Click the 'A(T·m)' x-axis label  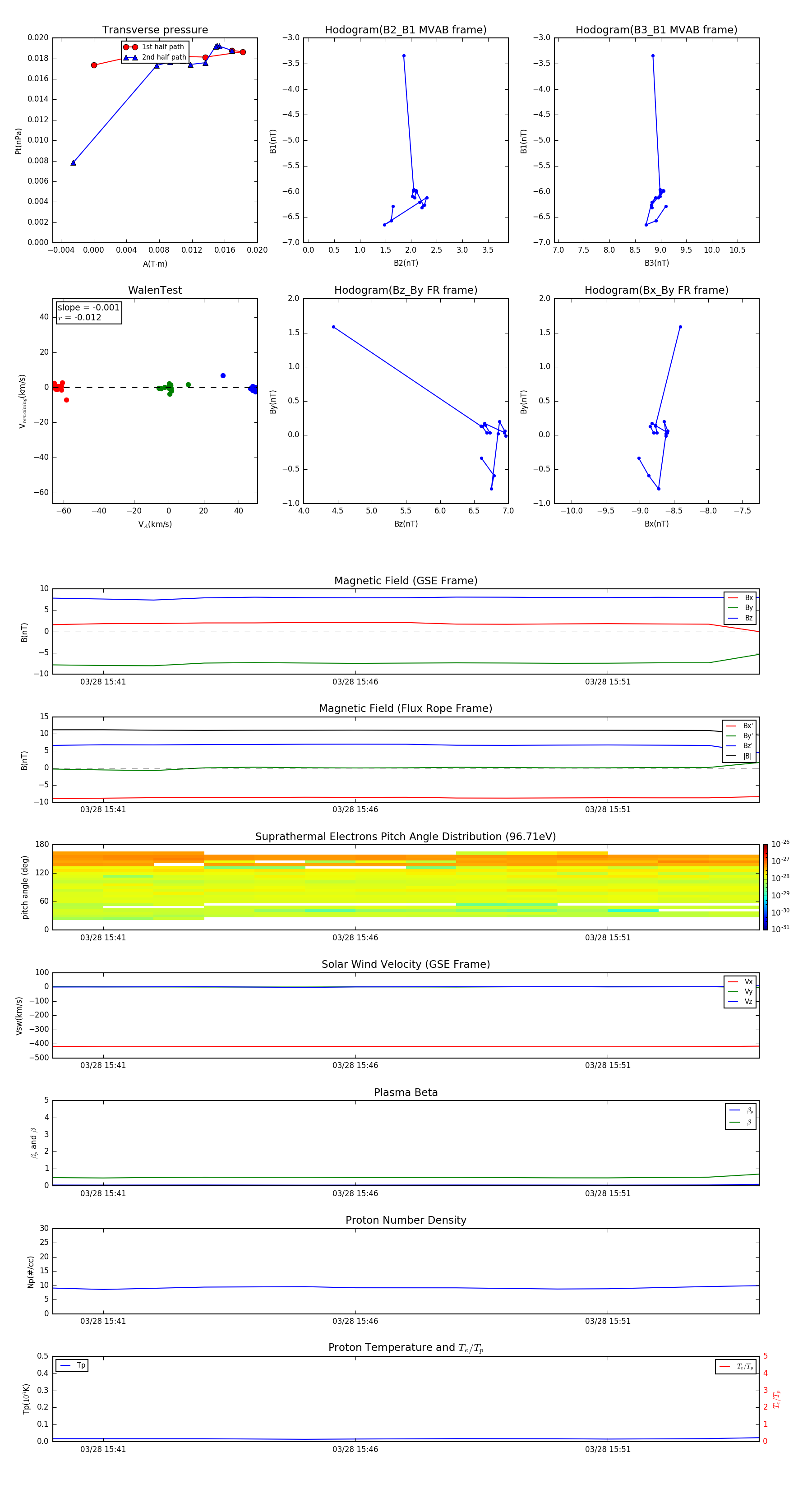[x=155, y=264]
